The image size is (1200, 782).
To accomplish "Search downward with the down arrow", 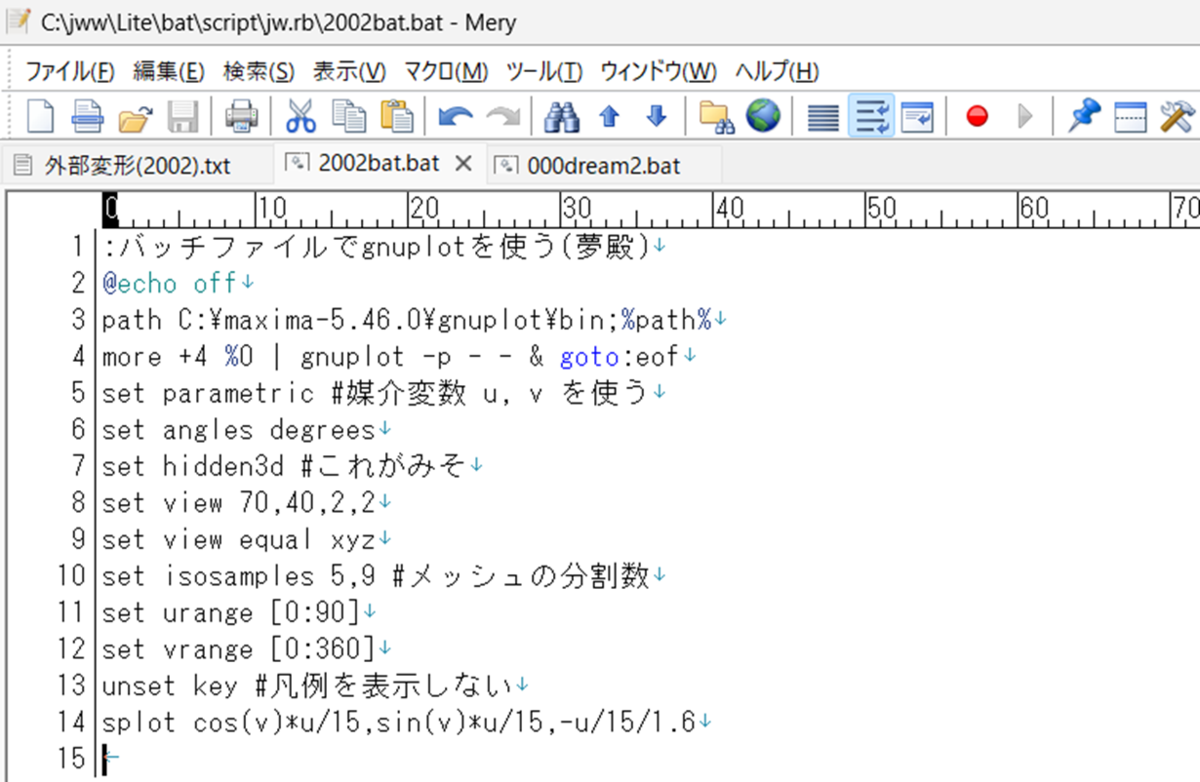I will point(657,115).
